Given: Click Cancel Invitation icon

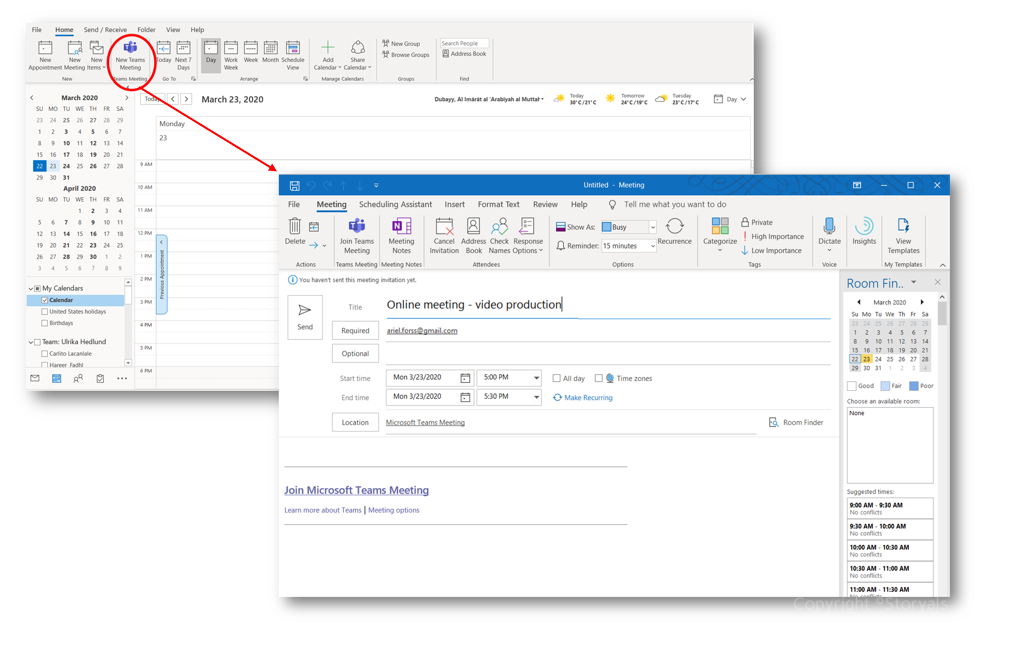Looking at the screenshot, I should coord(444,236).
